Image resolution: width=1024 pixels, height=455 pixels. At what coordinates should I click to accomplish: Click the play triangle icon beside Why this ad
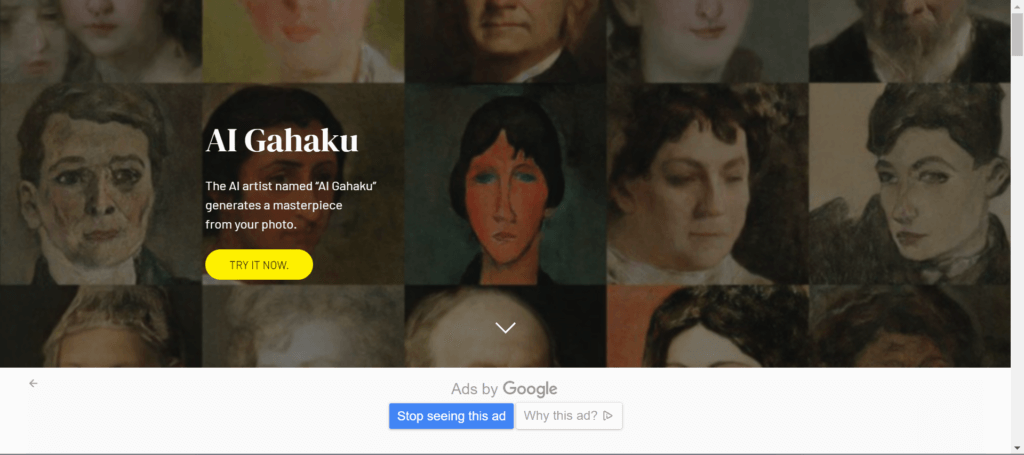tap(608, 416)
